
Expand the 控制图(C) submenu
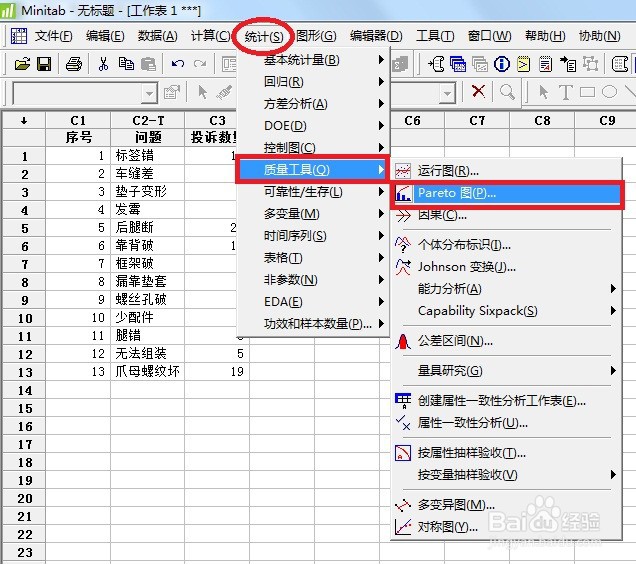(312, 148)
